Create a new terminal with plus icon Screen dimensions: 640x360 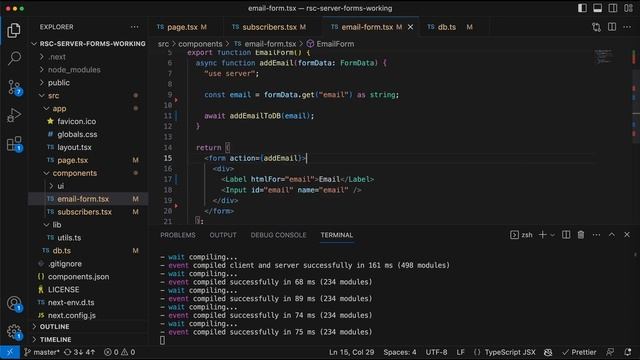click(x=542, y=235)
